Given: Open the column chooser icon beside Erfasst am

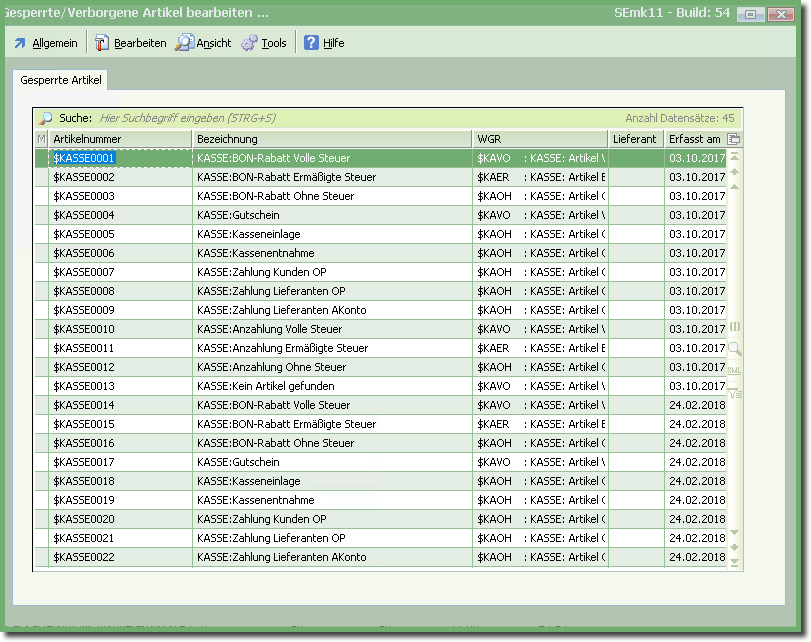Looking at the screenshot, I should [734, 139].
